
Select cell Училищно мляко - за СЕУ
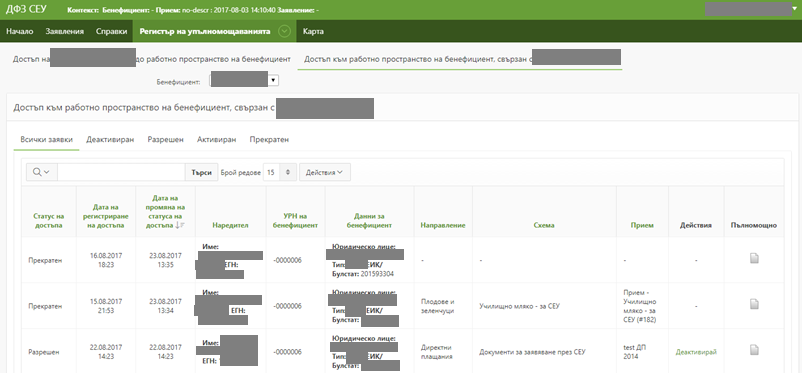[520, 306]
